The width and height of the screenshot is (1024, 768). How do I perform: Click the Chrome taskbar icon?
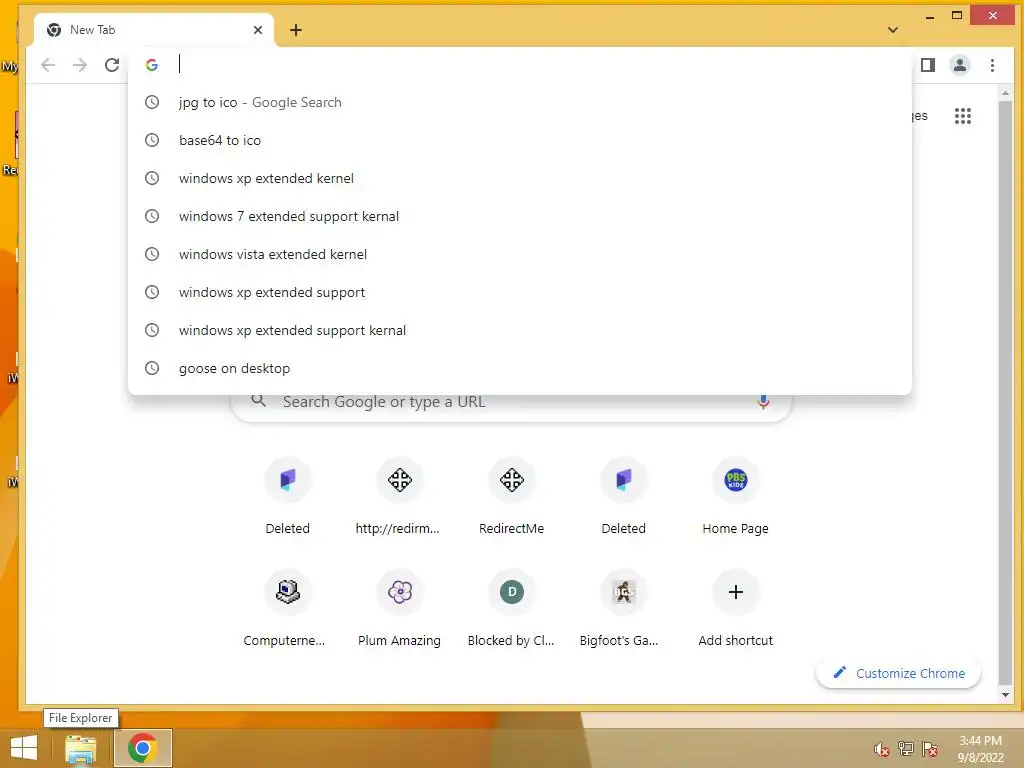[142, 748]
